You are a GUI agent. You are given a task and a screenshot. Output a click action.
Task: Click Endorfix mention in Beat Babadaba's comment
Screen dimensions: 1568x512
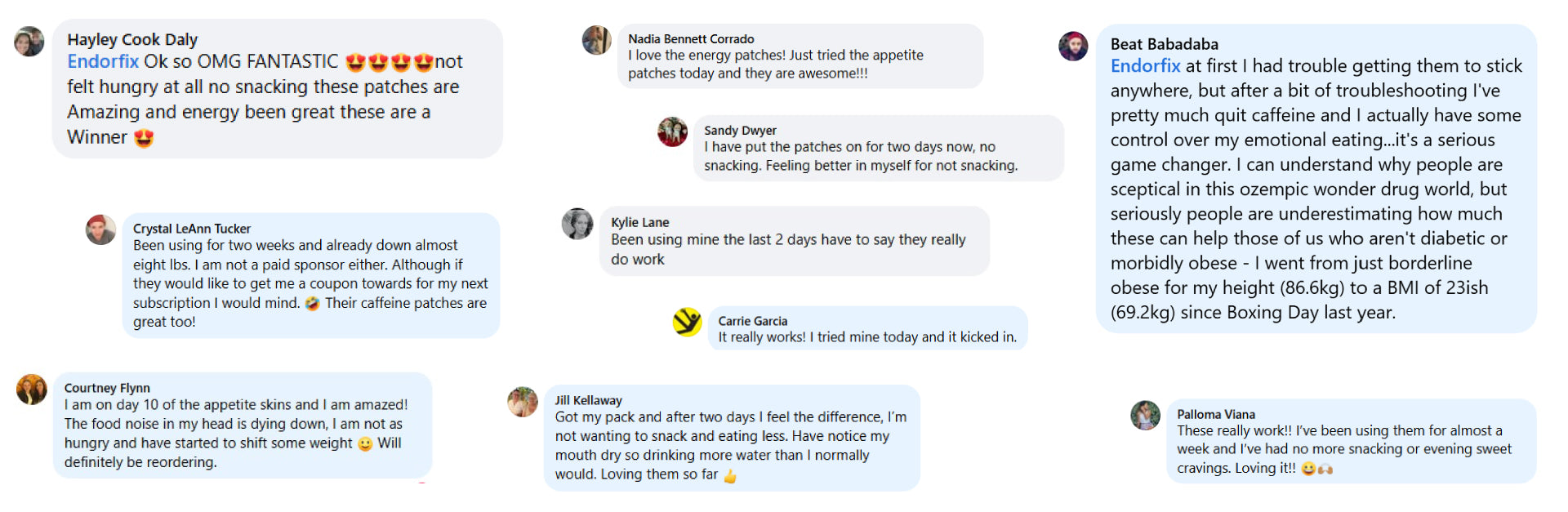point(1145,66)
